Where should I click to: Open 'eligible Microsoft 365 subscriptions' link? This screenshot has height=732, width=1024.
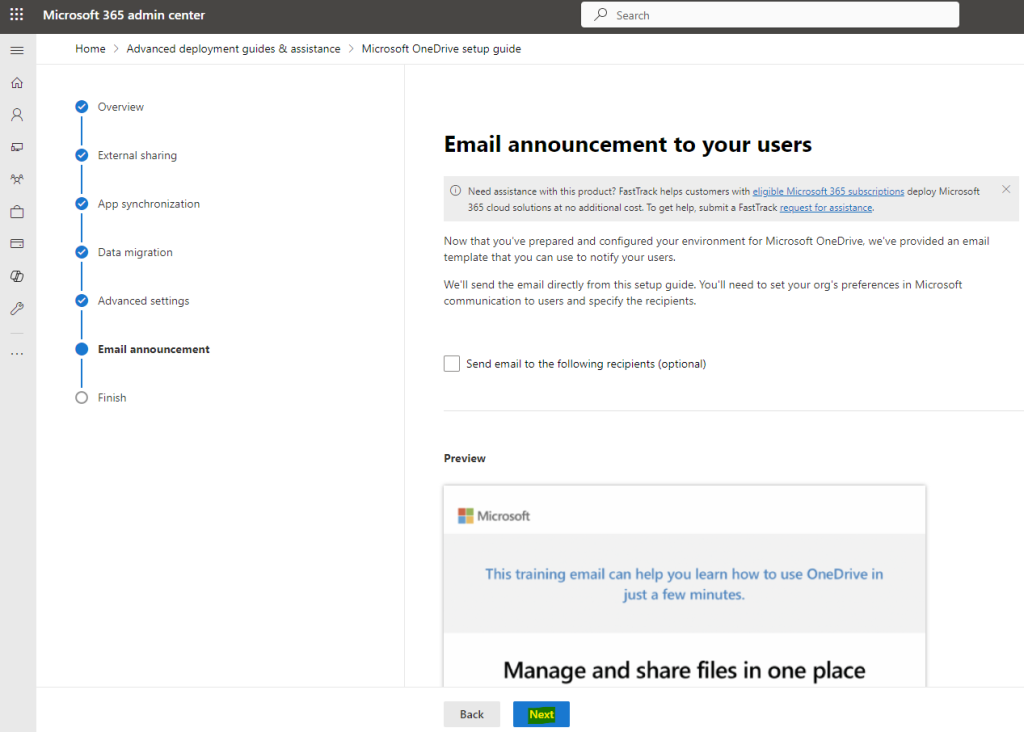click(x=828, y=191)
